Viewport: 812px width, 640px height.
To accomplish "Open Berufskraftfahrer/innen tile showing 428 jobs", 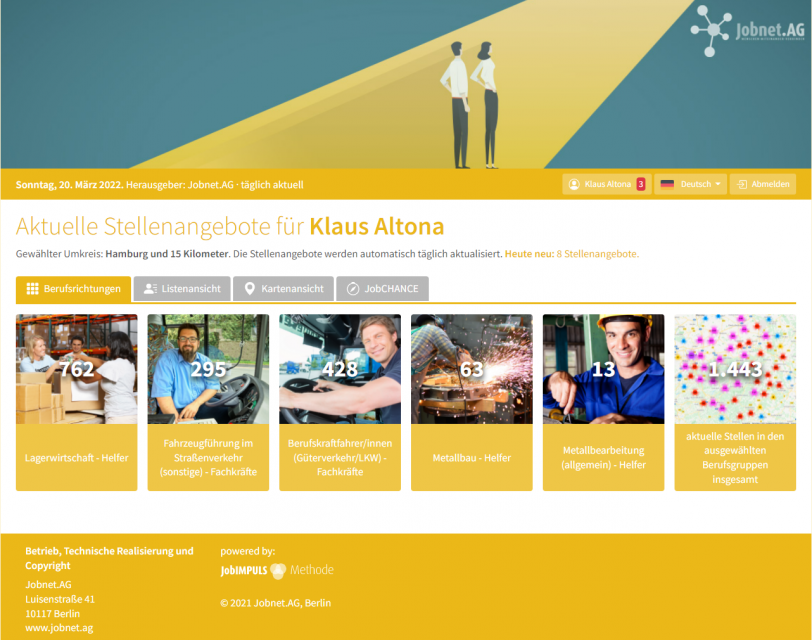I will point(340,402).
